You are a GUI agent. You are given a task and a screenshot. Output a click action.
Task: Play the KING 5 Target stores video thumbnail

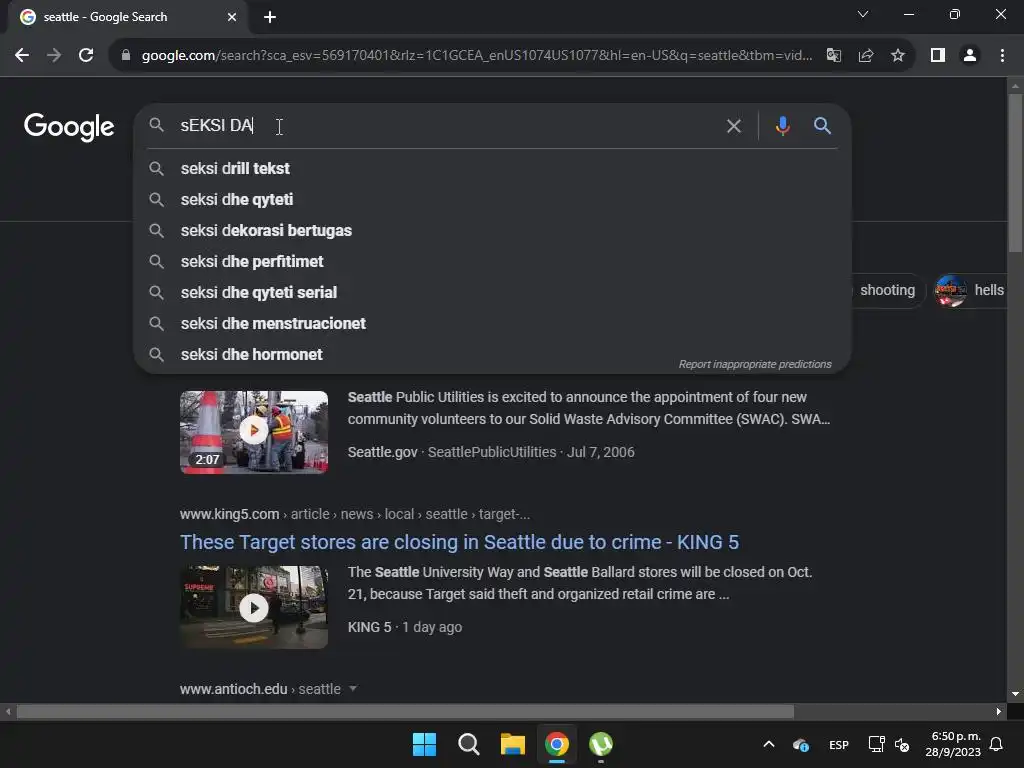254,607
